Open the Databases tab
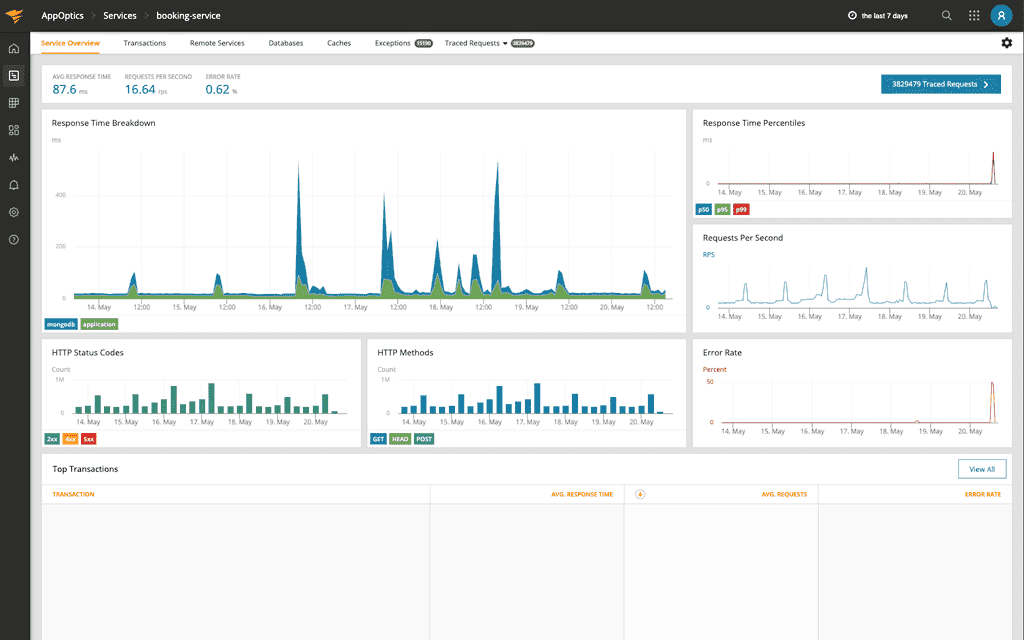This screenshot has width=1024, height=640. [x=286, y=43]
